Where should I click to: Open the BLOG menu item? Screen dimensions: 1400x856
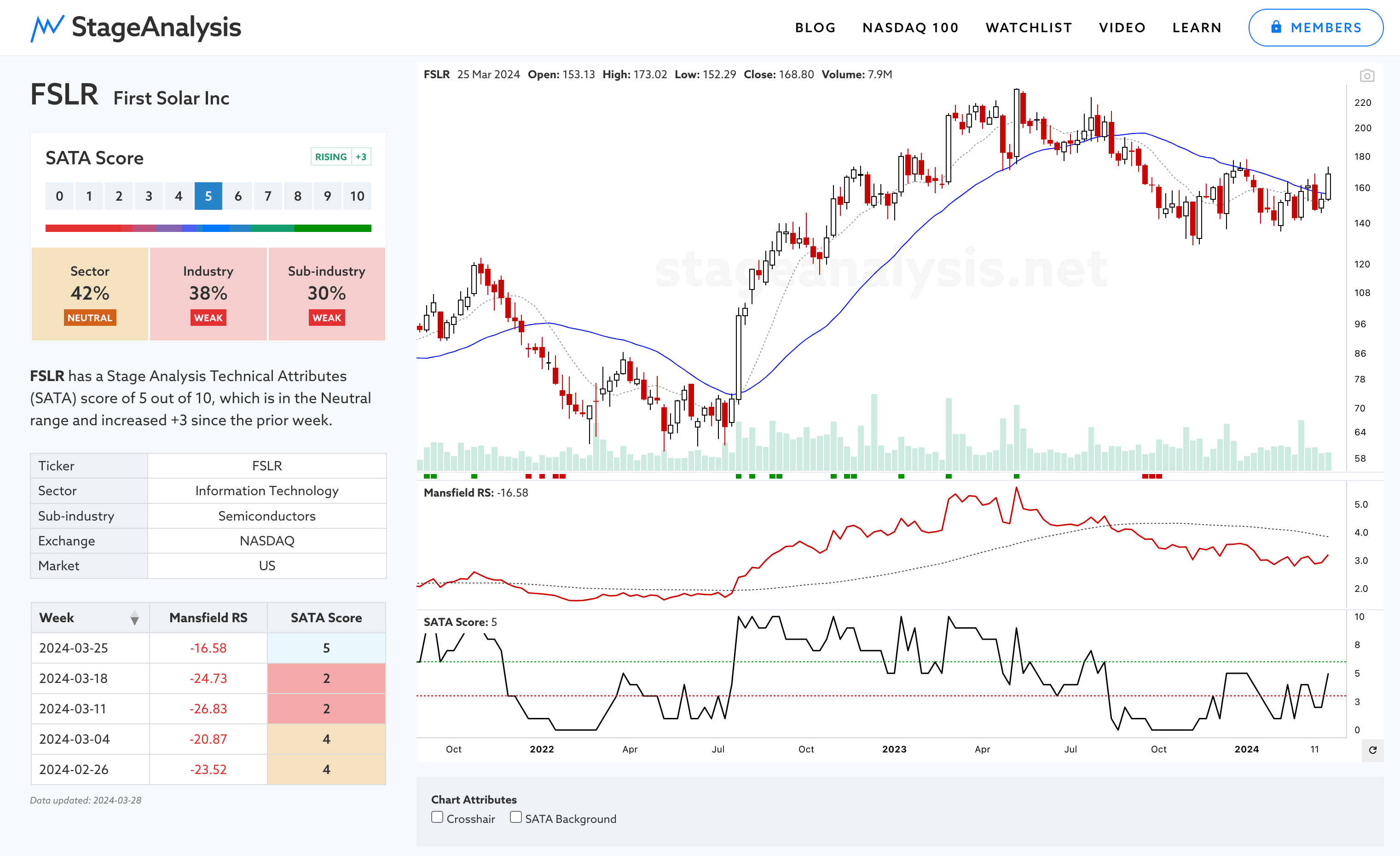coord(815,28)
